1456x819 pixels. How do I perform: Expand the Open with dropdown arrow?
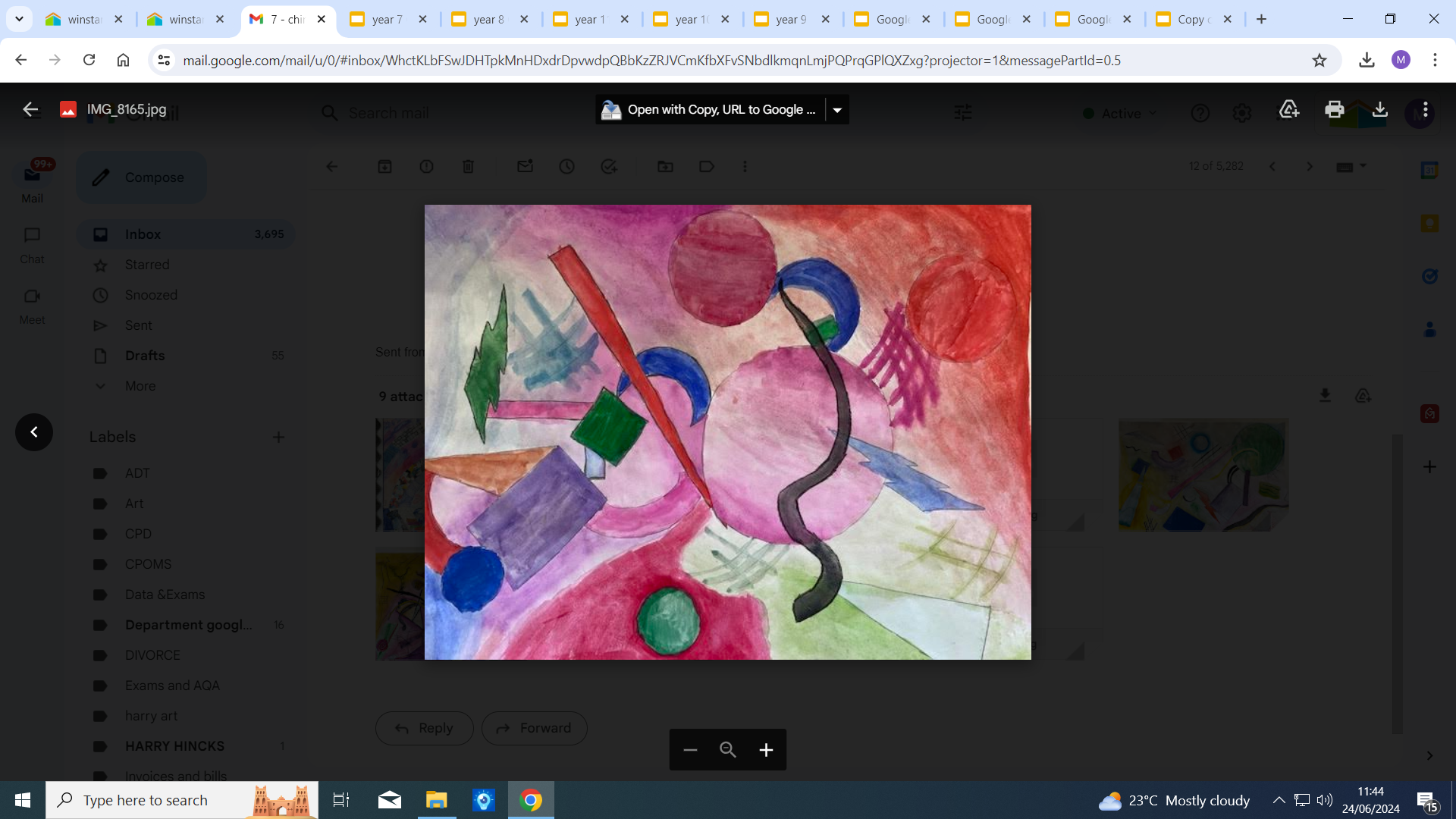pos(837,110)
